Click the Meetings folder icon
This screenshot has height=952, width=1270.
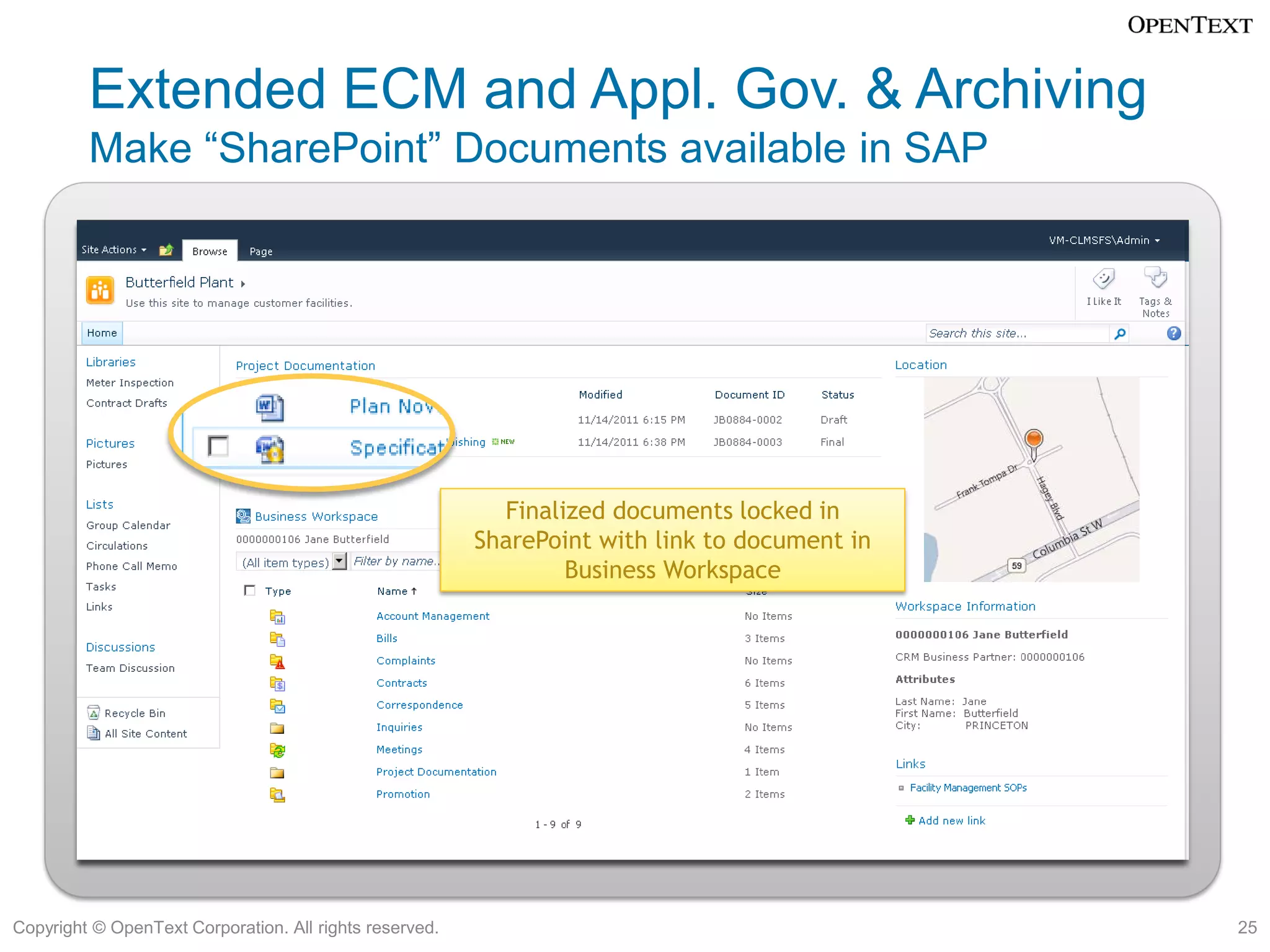pos(277,750)
